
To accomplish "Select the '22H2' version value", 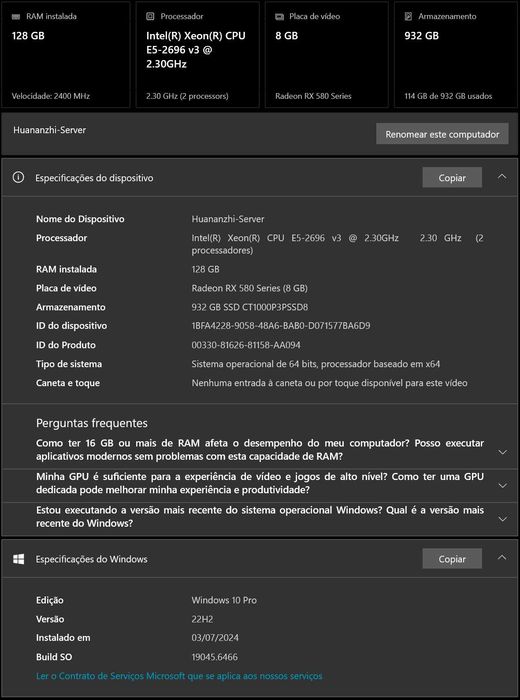I will click(203, 619).
